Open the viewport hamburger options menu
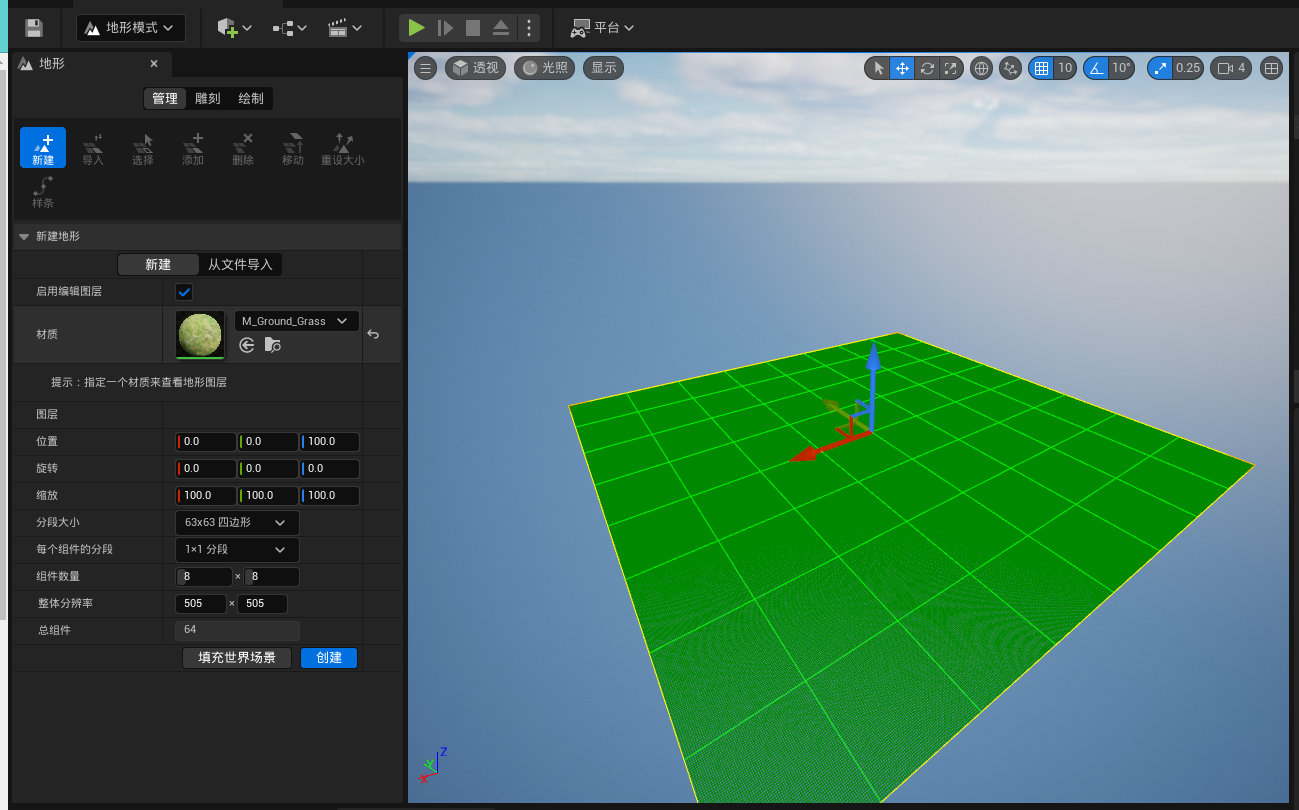This screenshot has width=1299, height=810. 426,68
